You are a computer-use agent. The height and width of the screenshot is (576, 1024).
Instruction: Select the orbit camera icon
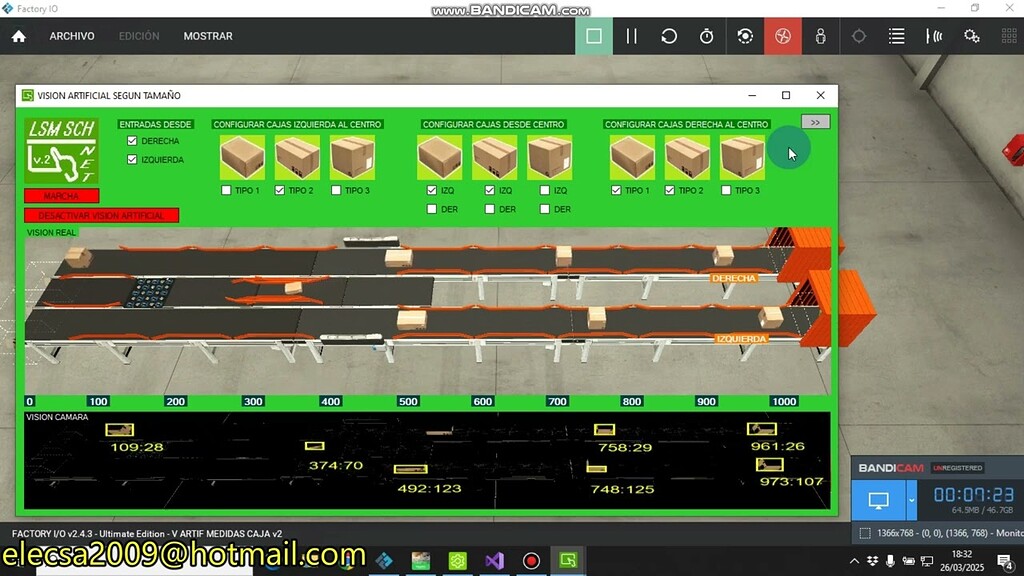coord(744,35)
